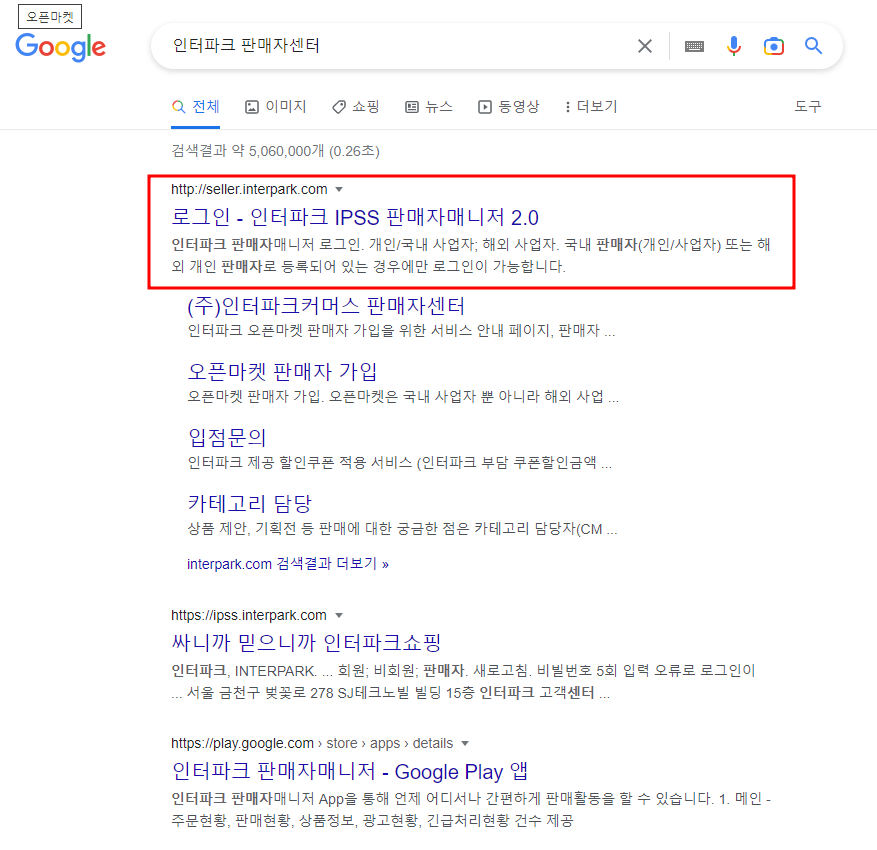Clear the search query with X
This screenshot has width=877, height=850.
645,46
